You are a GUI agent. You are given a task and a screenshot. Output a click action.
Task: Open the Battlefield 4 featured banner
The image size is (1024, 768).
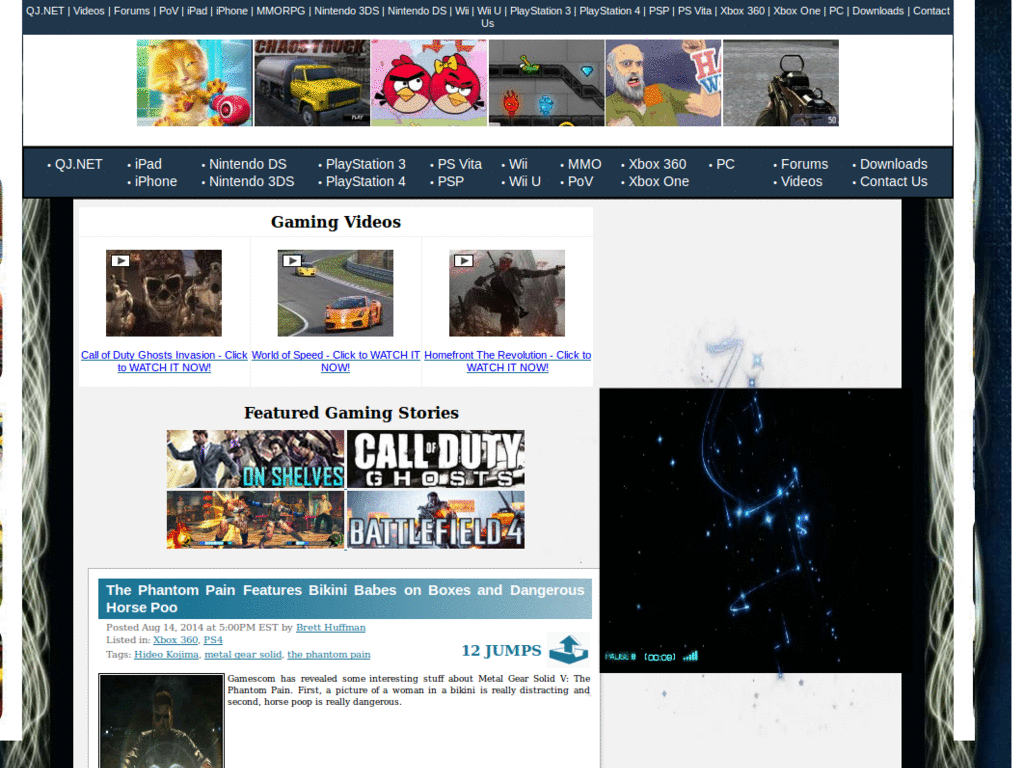436,520
